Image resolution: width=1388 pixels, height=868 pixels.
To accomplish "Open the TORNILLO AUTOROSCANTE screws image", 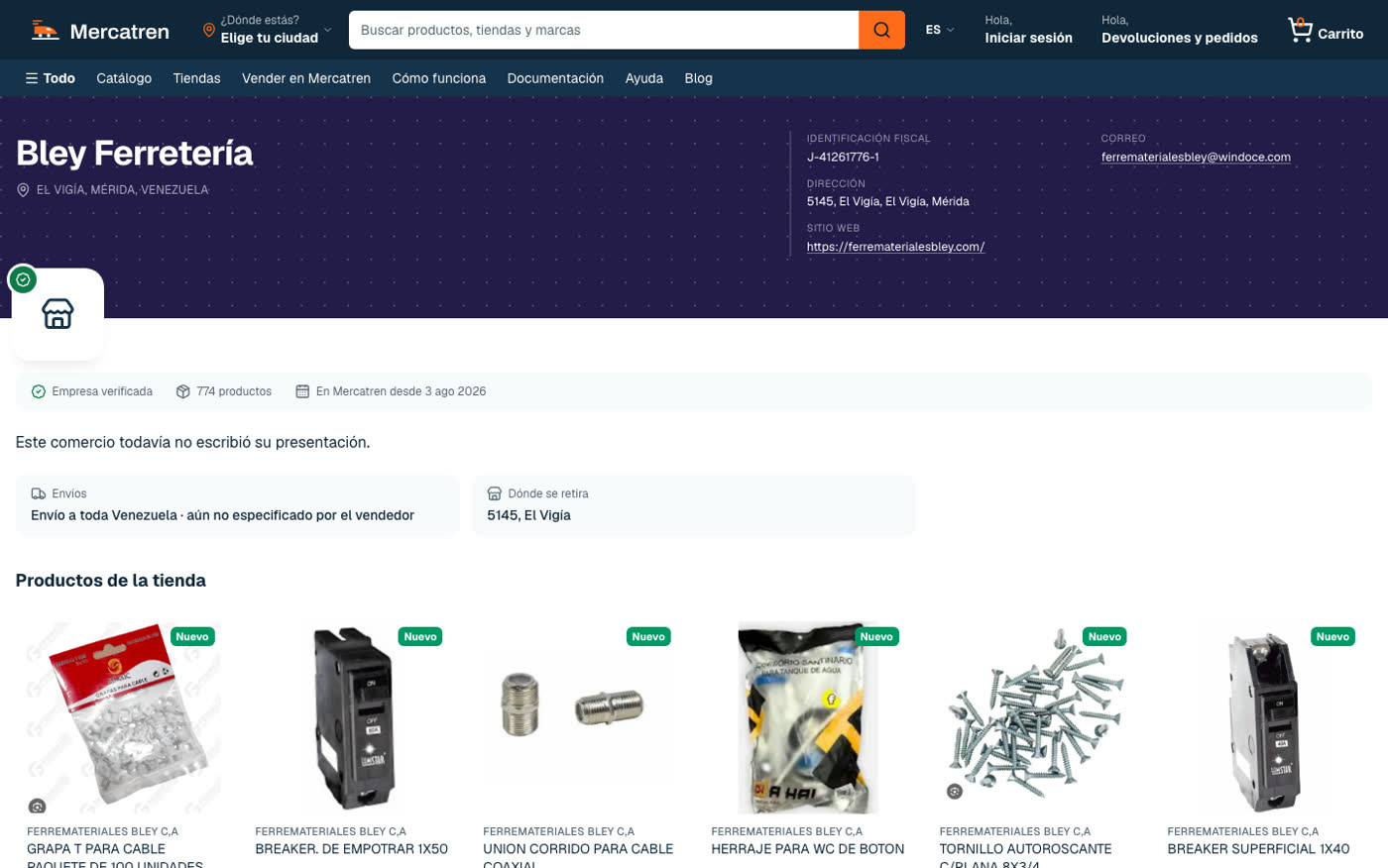I will click(x=1036, y=718).
